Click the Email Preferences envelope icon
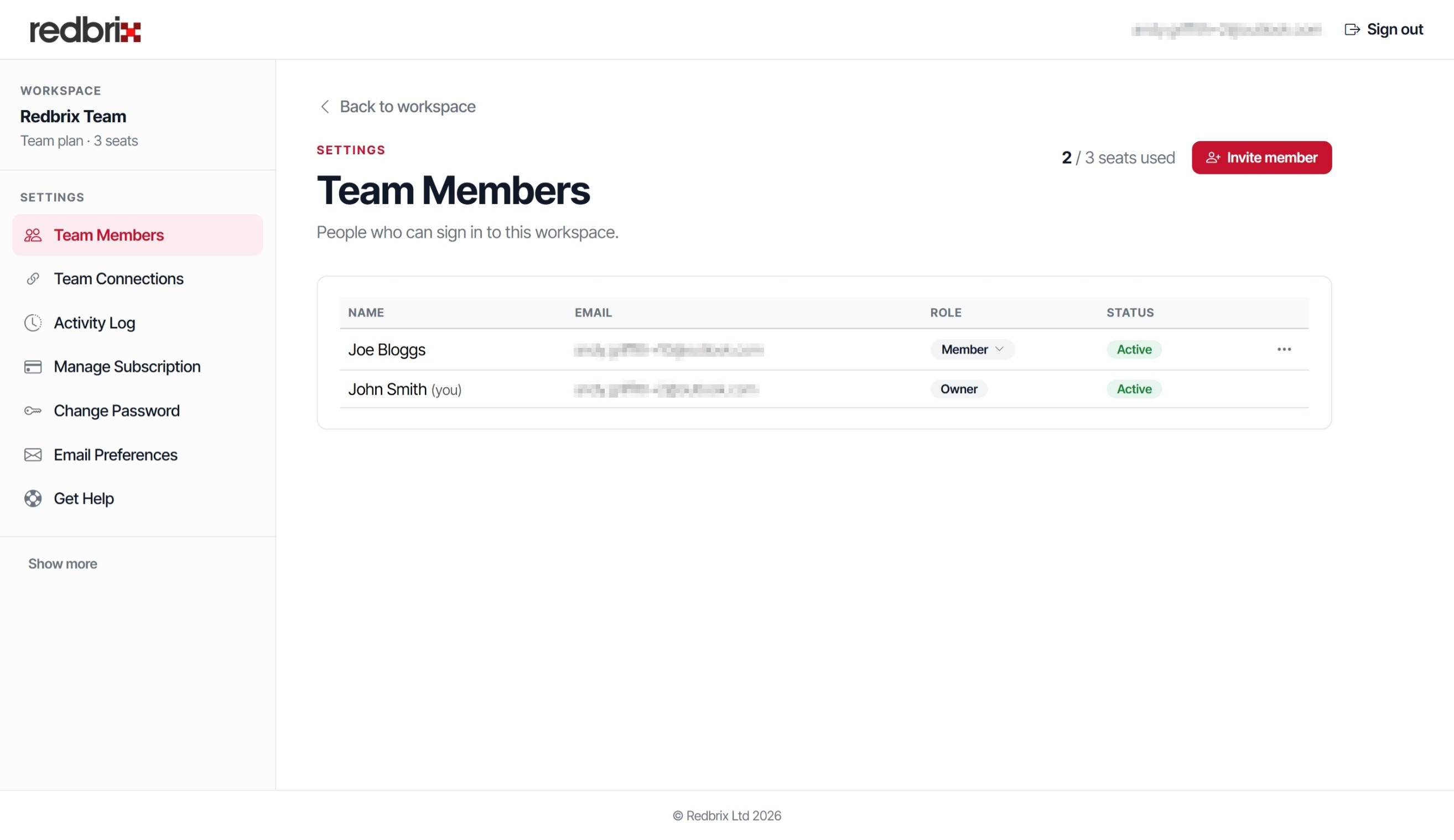The image size is (1454, 840). click(33, 455)
